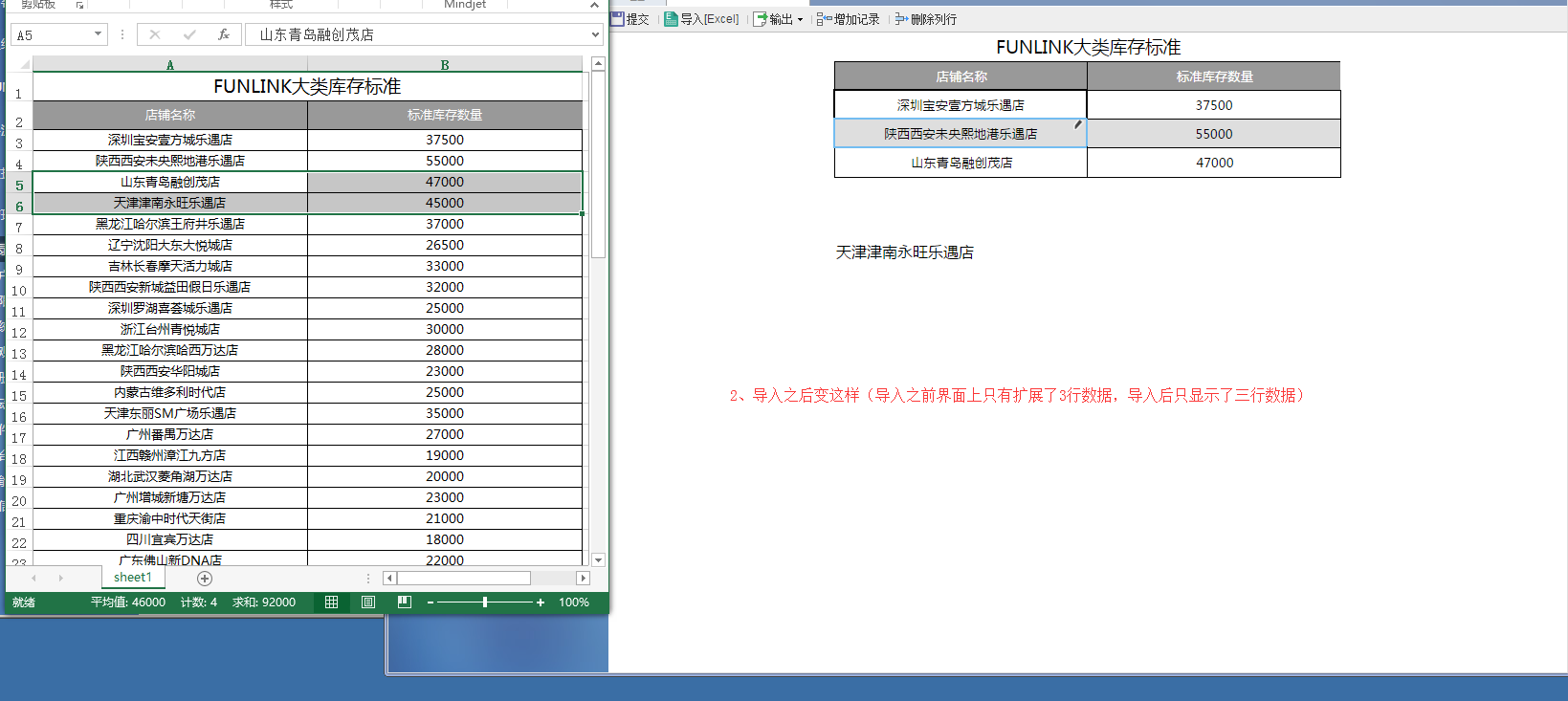Select Excel cell 深圳宝安壹方城乐遇店
Viewport: 1568px width, 701px height.
pyautogui.click(x=170, y=140)
